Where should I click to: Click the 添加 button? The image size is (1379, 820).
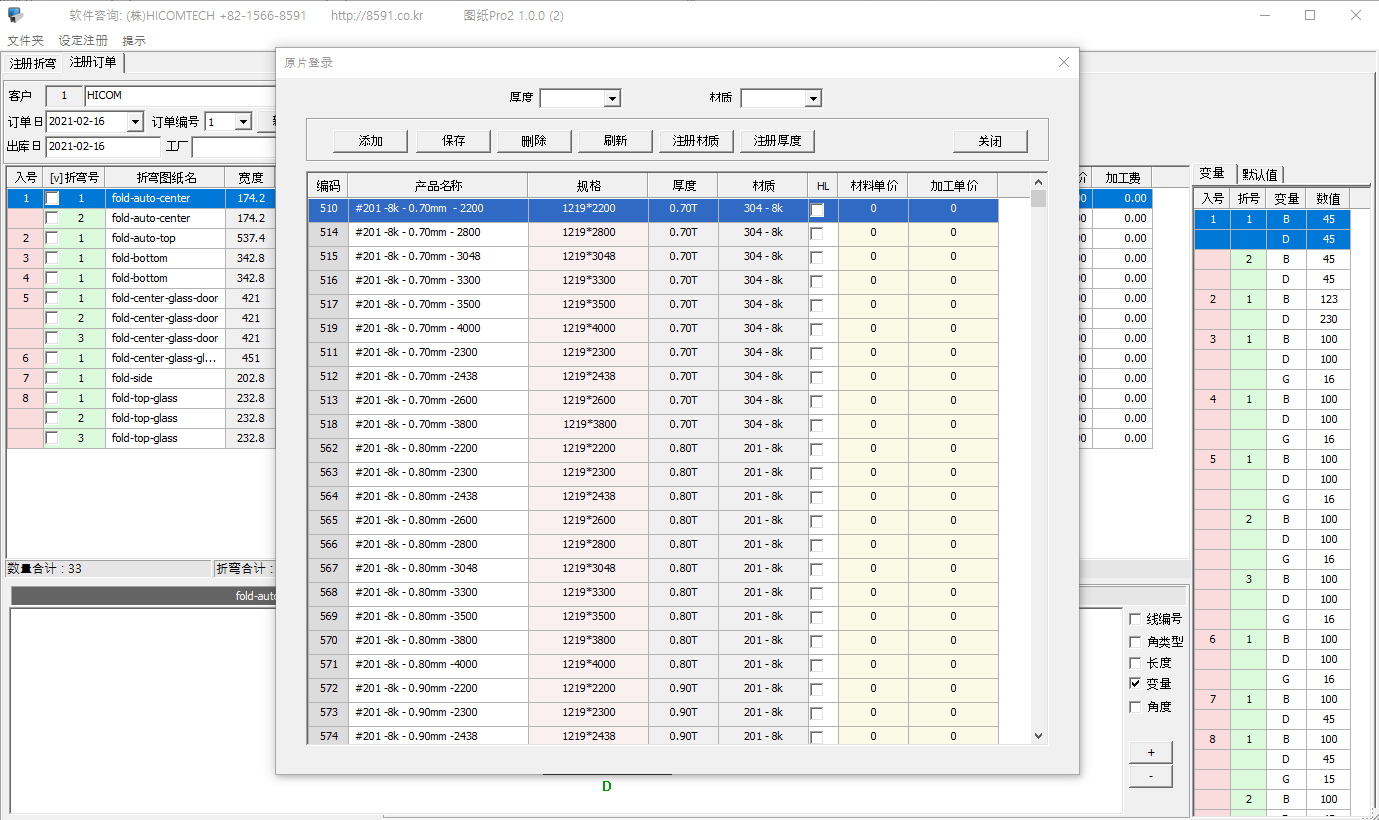tap(371, 141)
